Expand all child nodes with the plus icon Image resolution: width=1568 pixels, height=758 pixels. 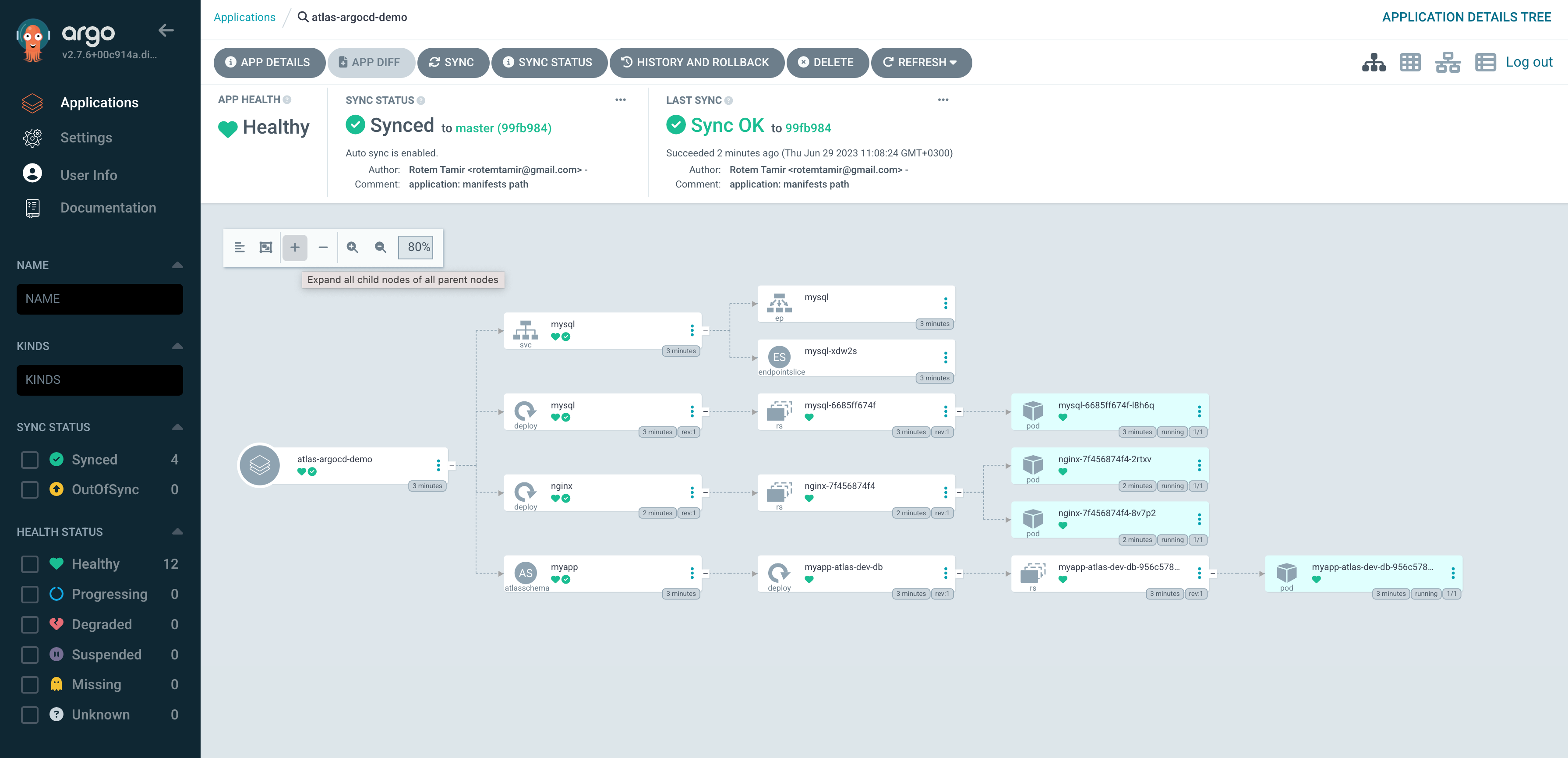tap(295, 247)
